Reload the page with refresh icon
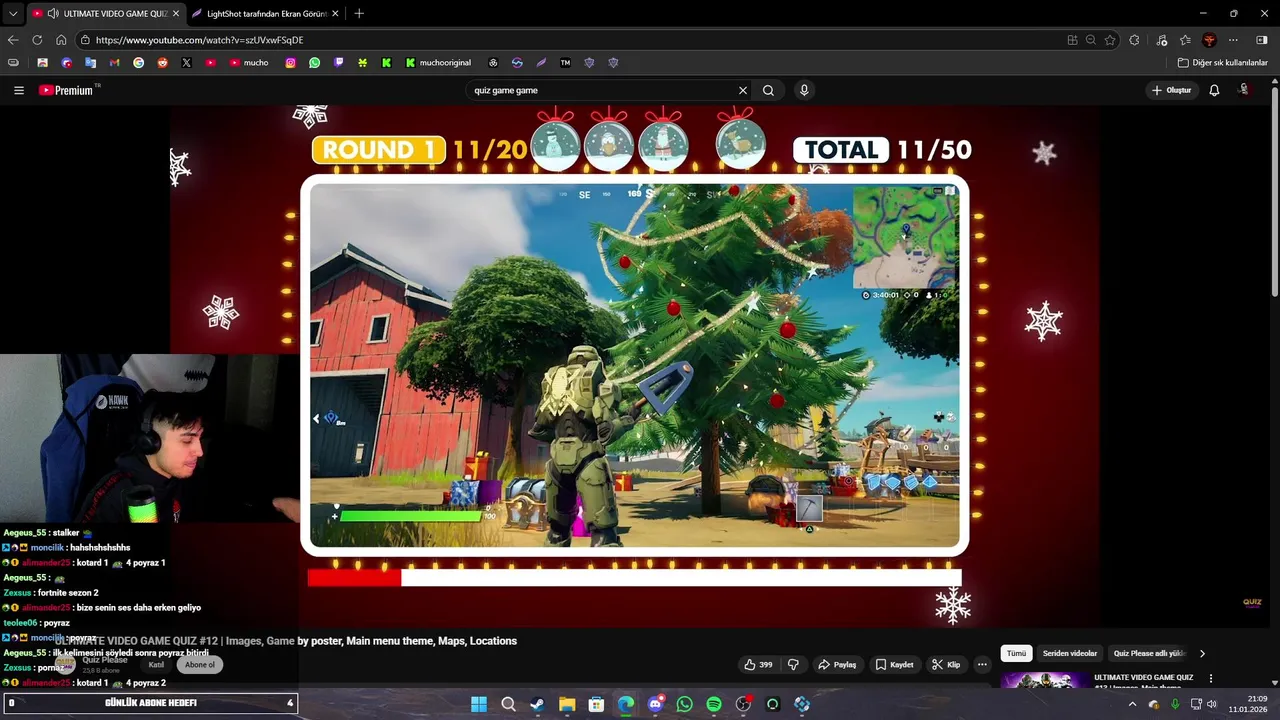Viewport: 1280px width, 720px height. (37, 40)
